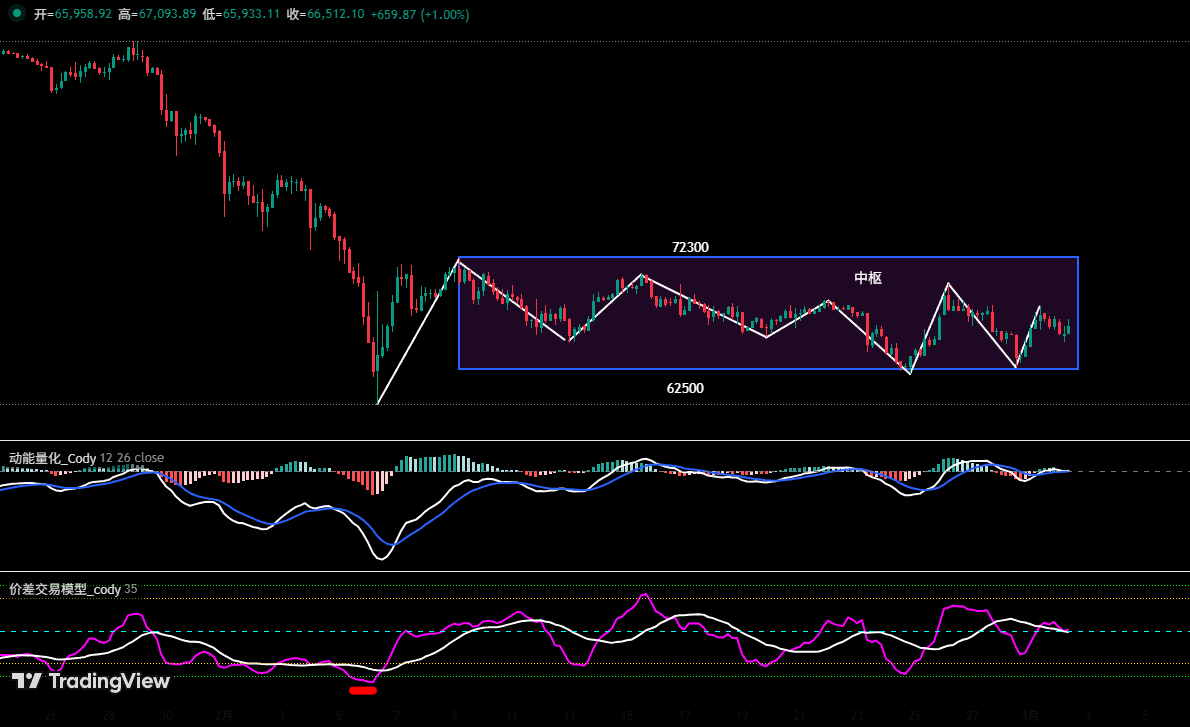Click the "2月" label on the time axis
Viewport: 1190px width, 727px height.
(x=224, y=716)
